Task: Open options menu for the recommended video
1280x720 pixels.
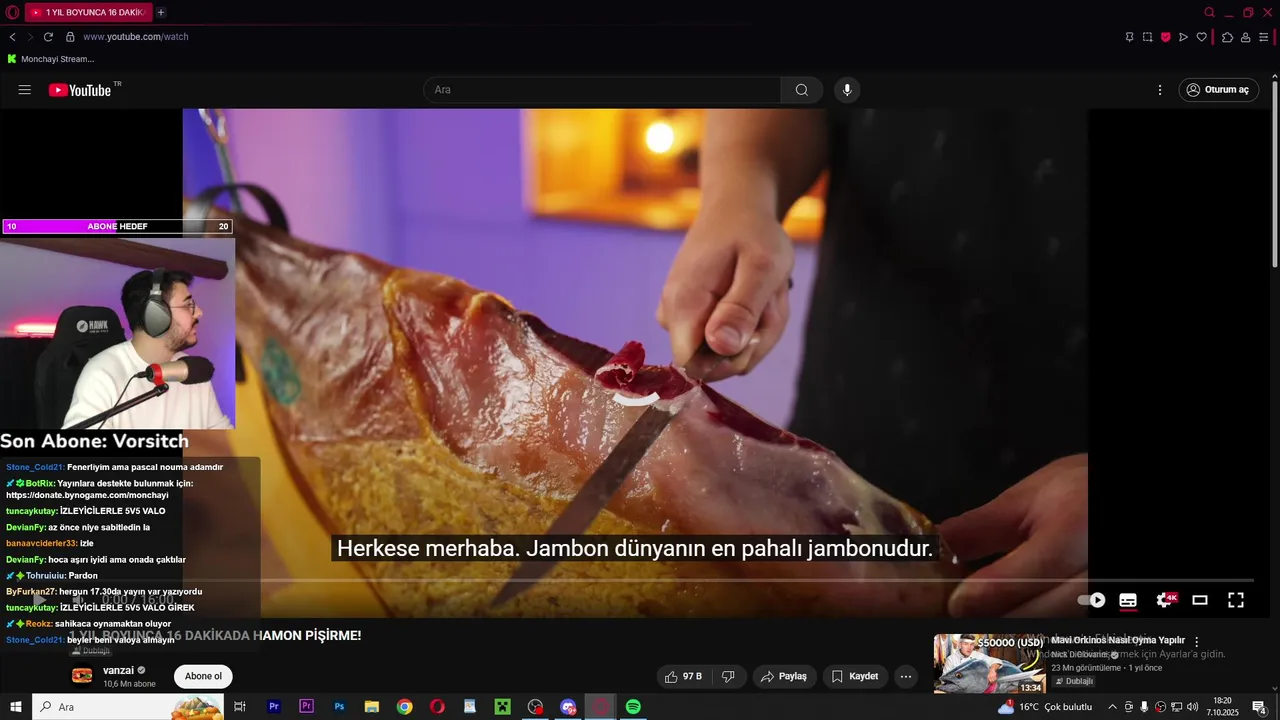Action: tap(1196, 642)
